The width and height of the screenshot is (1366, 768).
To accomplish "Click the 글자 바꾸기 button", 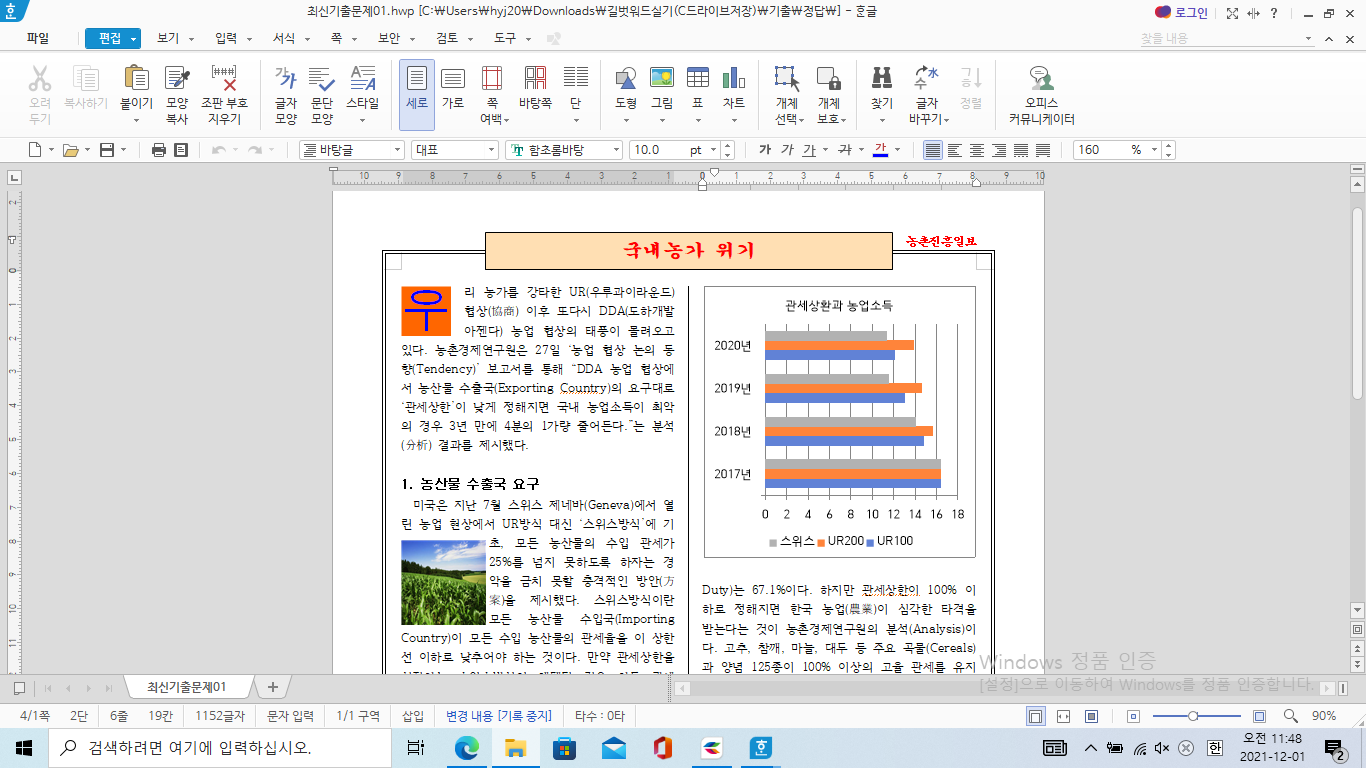I will click(927, 95).
